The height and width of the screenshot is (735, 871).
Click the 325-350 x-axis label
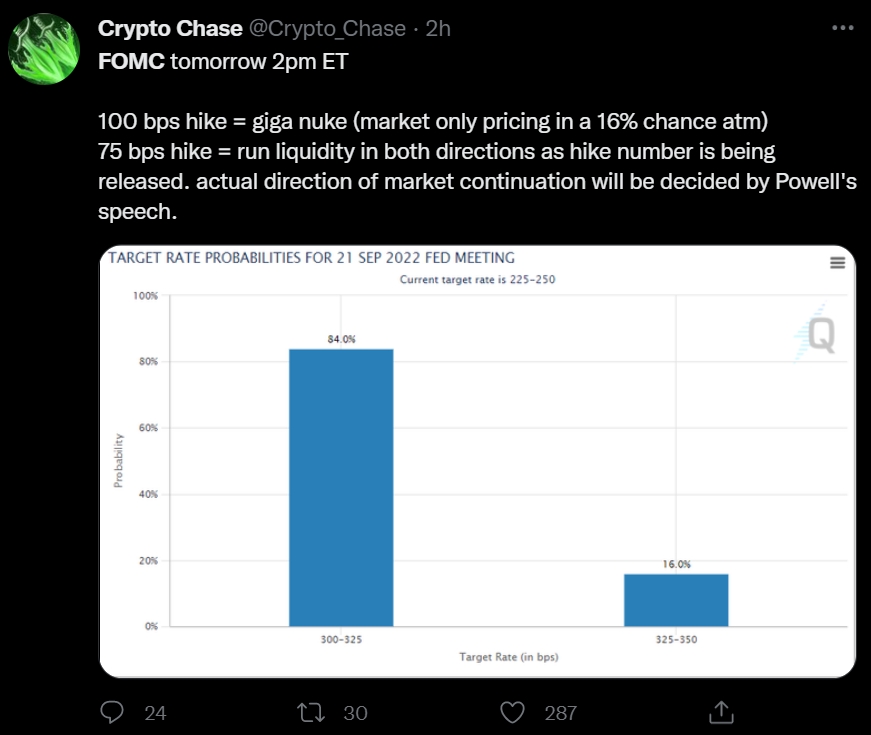pos(676,639)
